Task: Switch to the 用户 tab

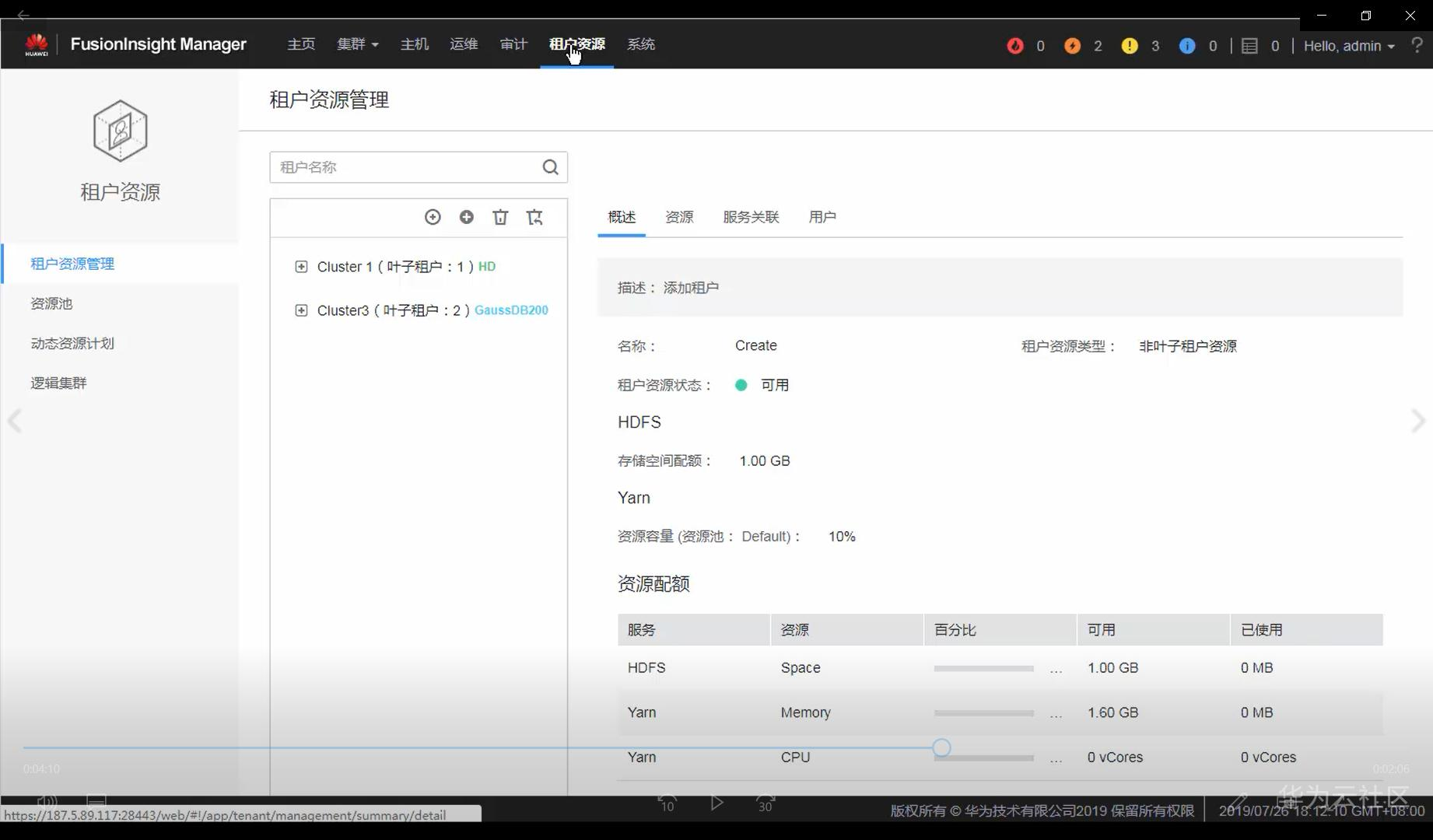Action: tap(822, 217)
